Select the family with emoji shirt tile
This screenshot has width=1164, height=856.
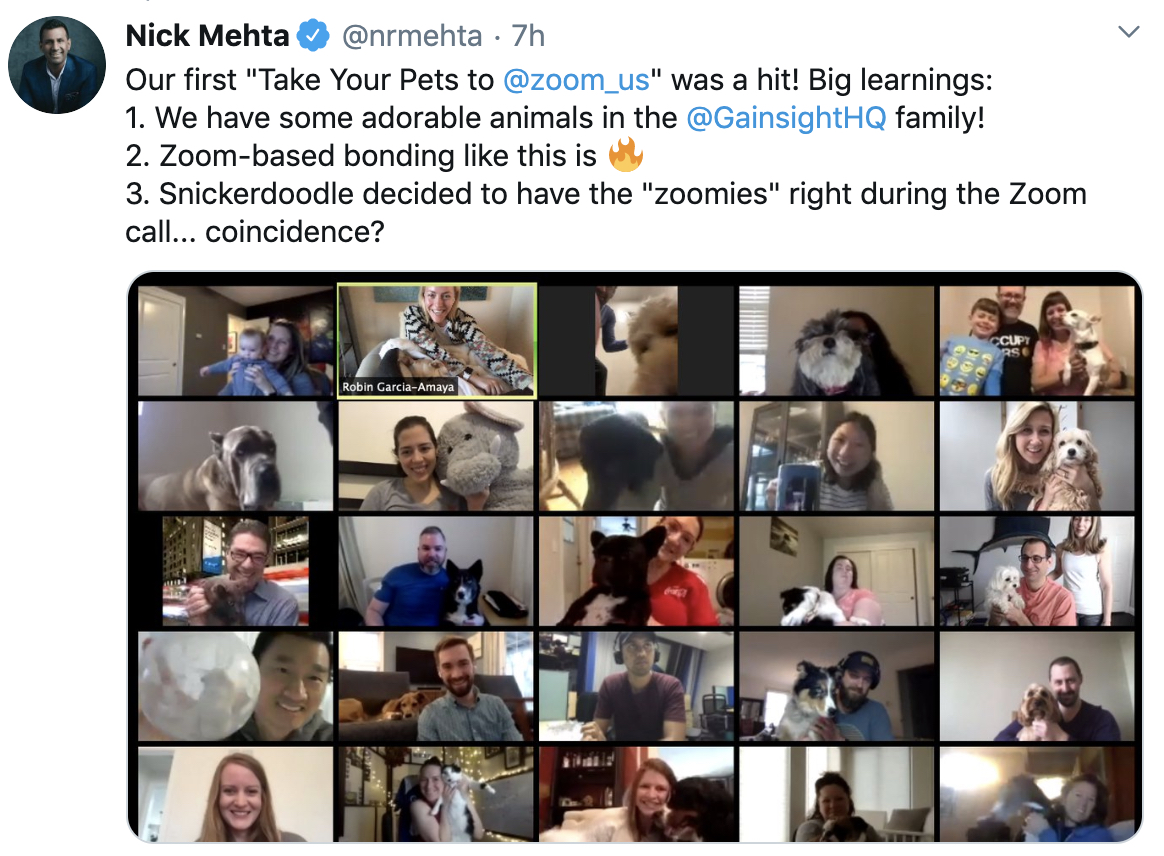pyautogui.click(x=1037, y=341)
